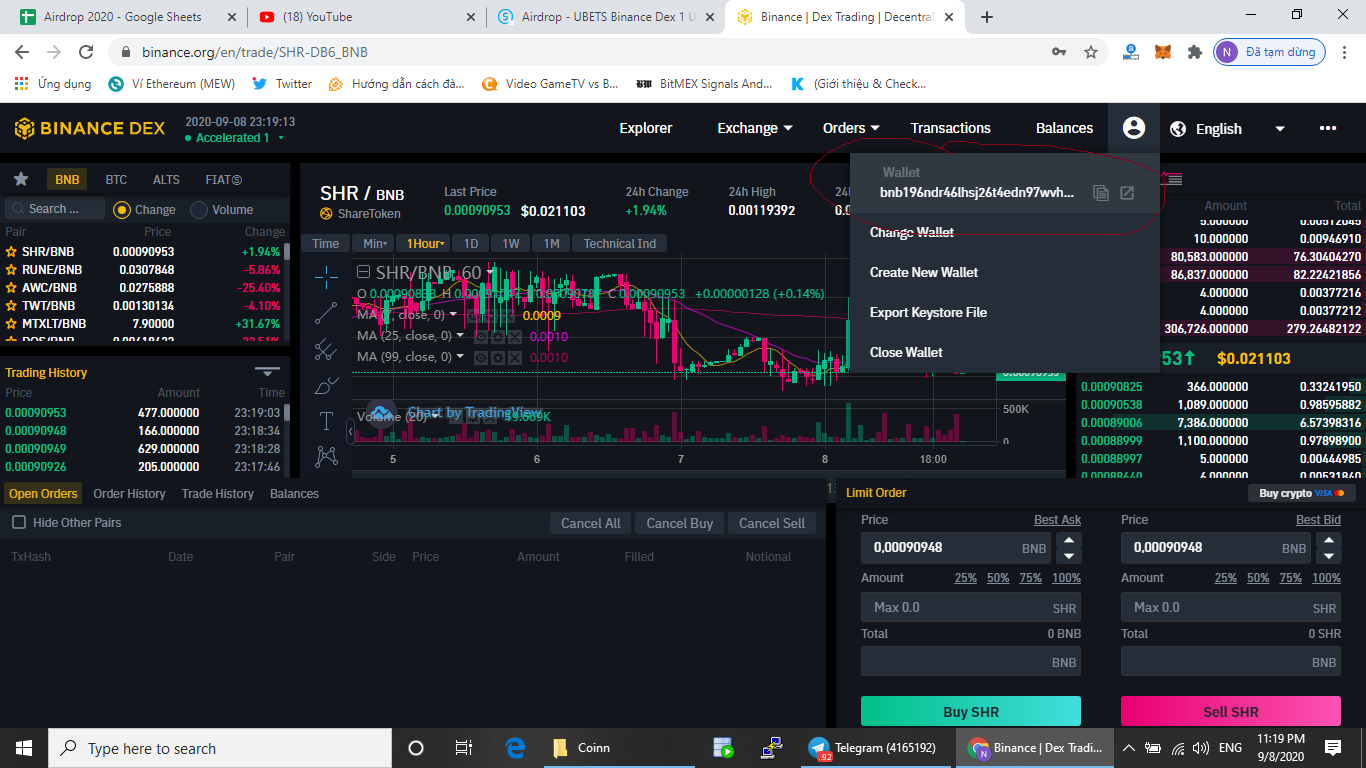1366x768 pixels.
Task: Favorite the SHR/BNB pair star
Action: tap(12, 252)
